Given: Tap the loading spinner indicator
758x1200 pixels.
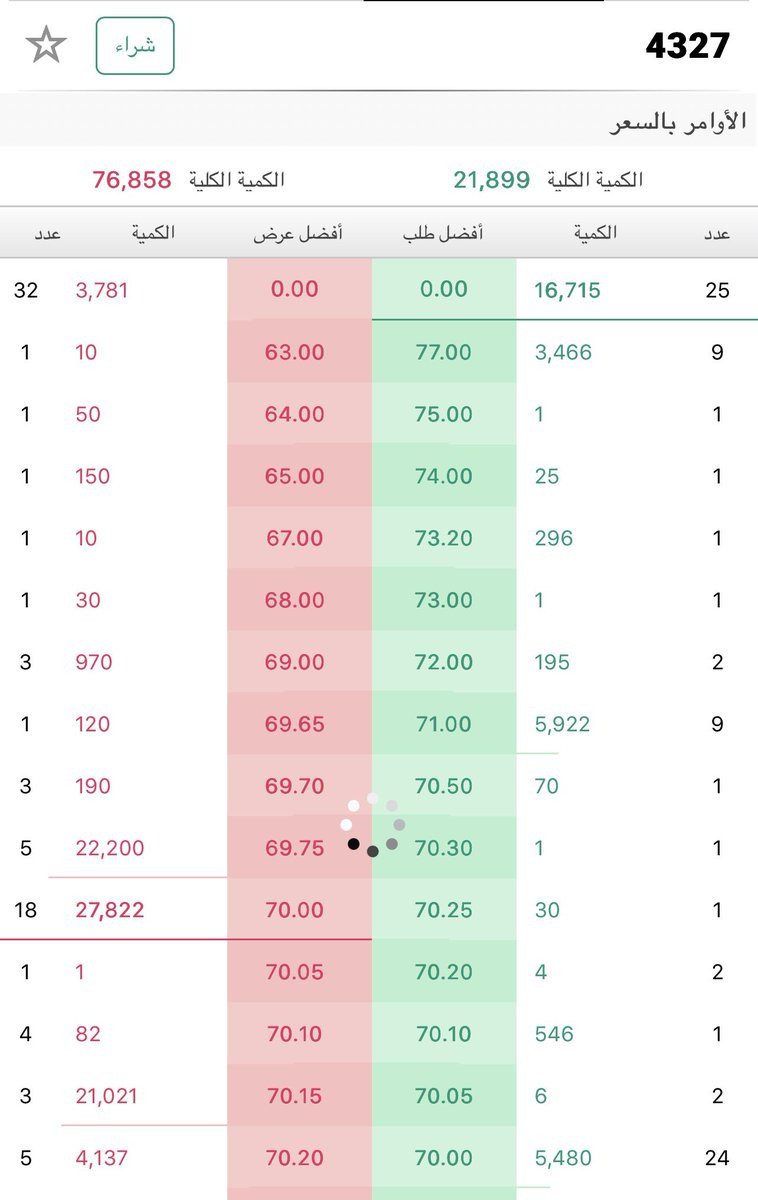Looking at the screenshot, I should (373, 825).
